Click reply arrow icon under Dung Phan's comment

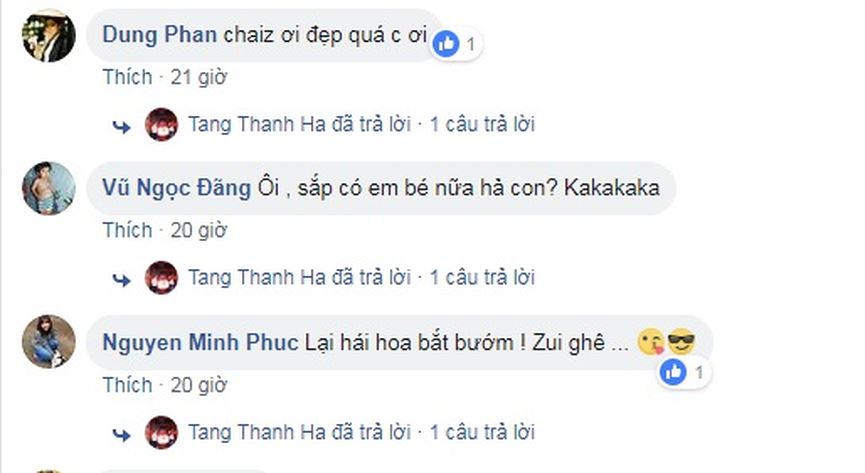(122, 125)
